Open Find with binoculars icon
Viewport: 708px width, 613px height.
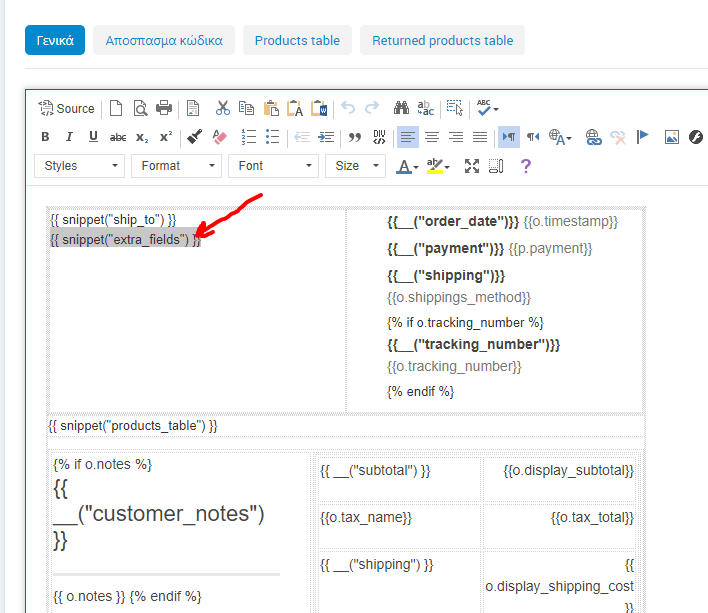click(401, 109)
